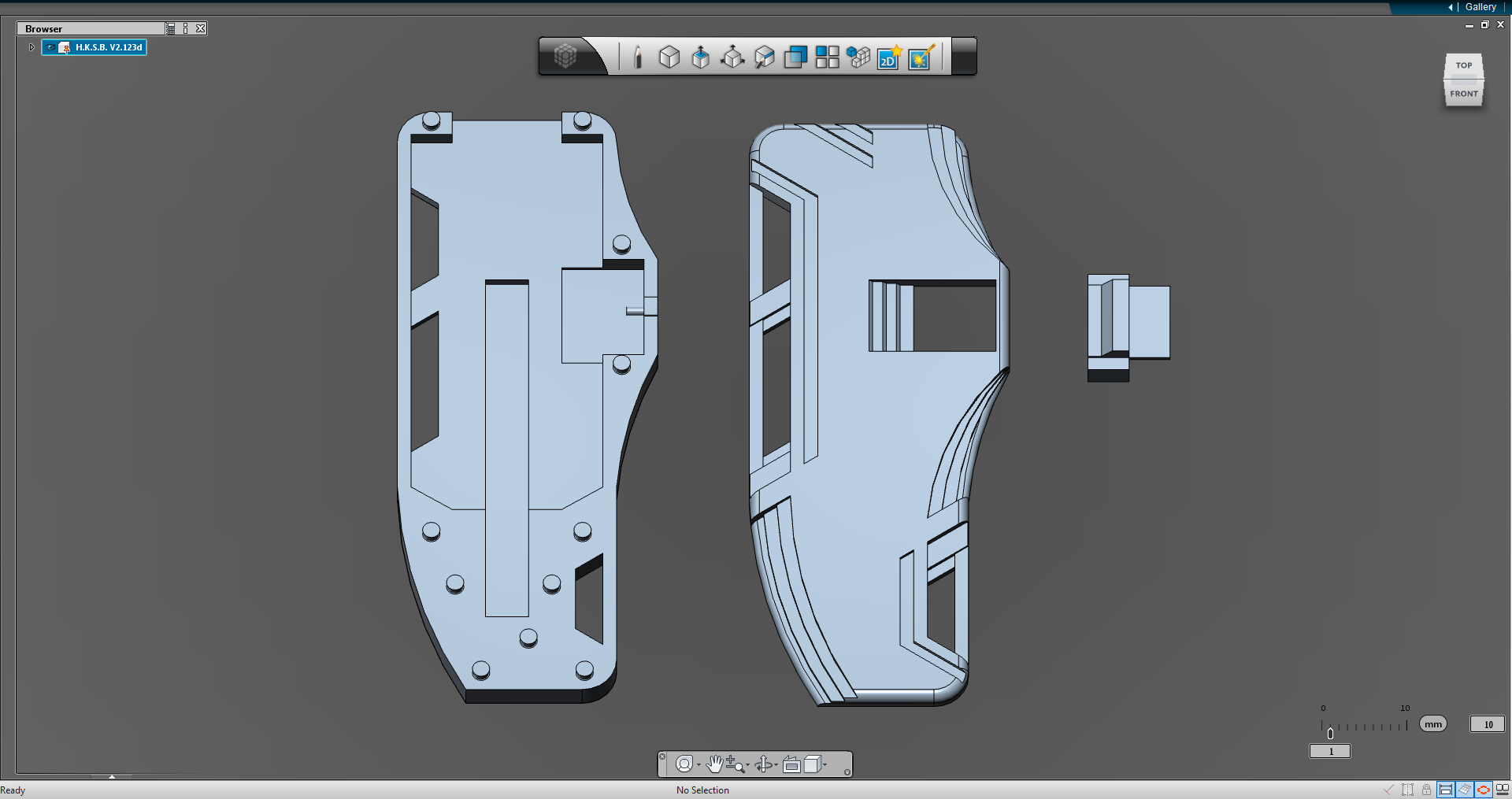The height and width of the screenshot is (799, 1512).
Task: Expand the H.K.S.B. V2.123d tree node
Action: (31, 47)
